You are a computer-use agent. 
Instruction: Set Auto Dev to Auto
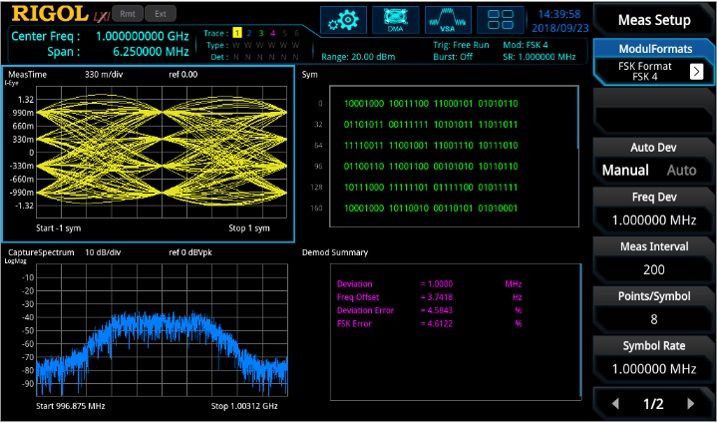pos(682,171)
